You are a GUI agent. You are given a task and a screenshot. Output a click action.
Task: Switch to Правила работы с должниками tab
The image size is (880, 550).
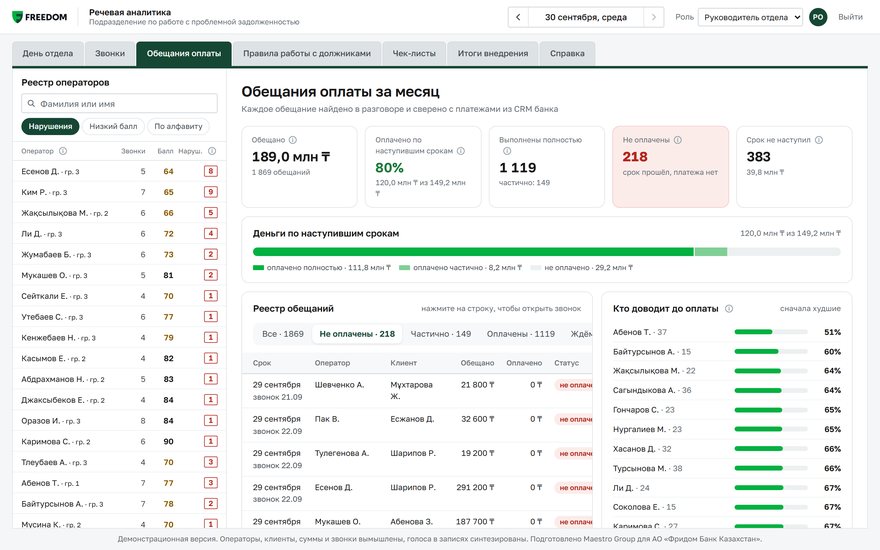coord(307,53)
